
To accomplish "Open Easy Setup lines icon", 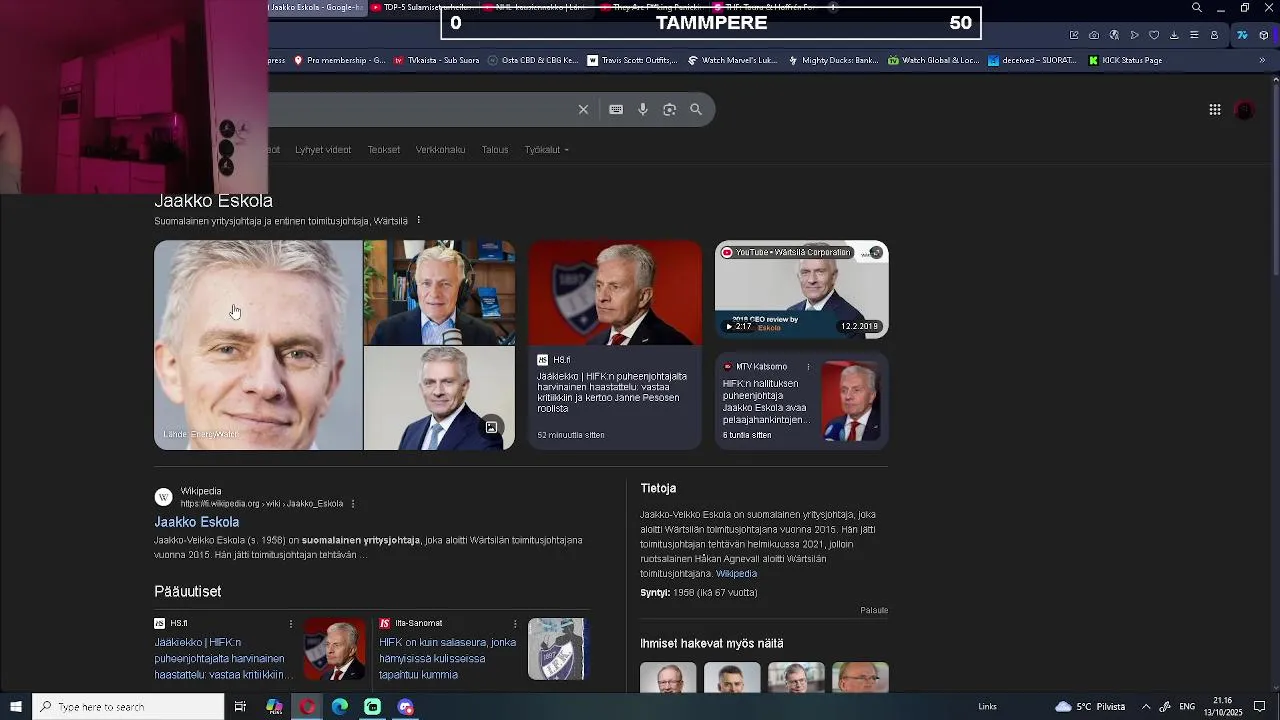I will 1194,35.
